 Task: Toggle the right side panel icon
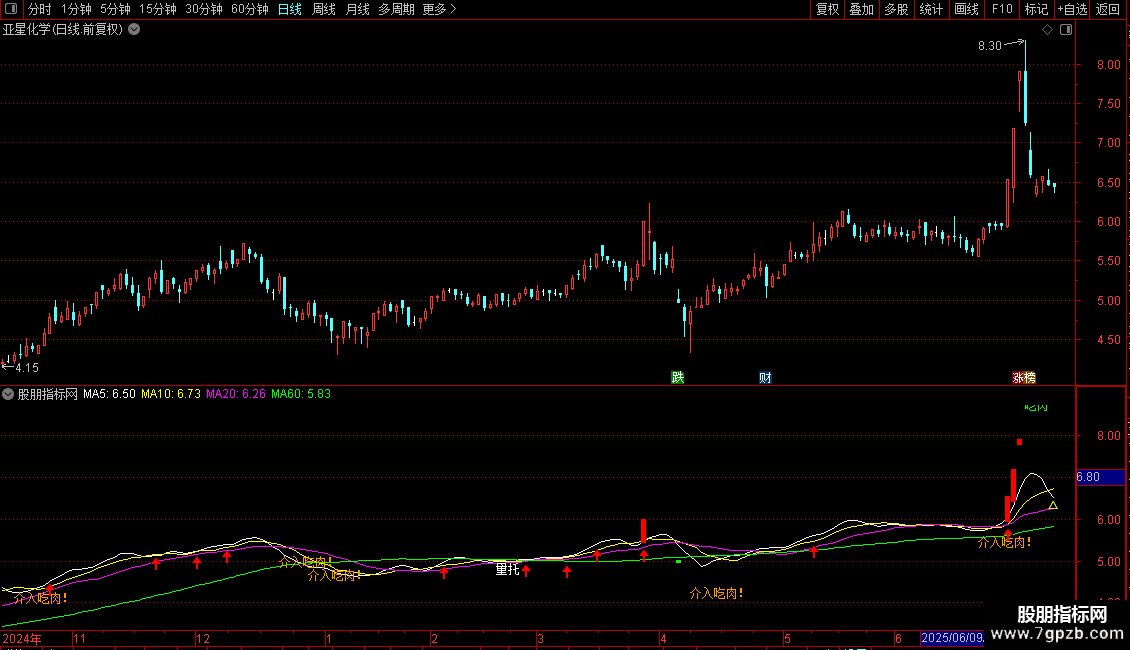pos(1066,30)
